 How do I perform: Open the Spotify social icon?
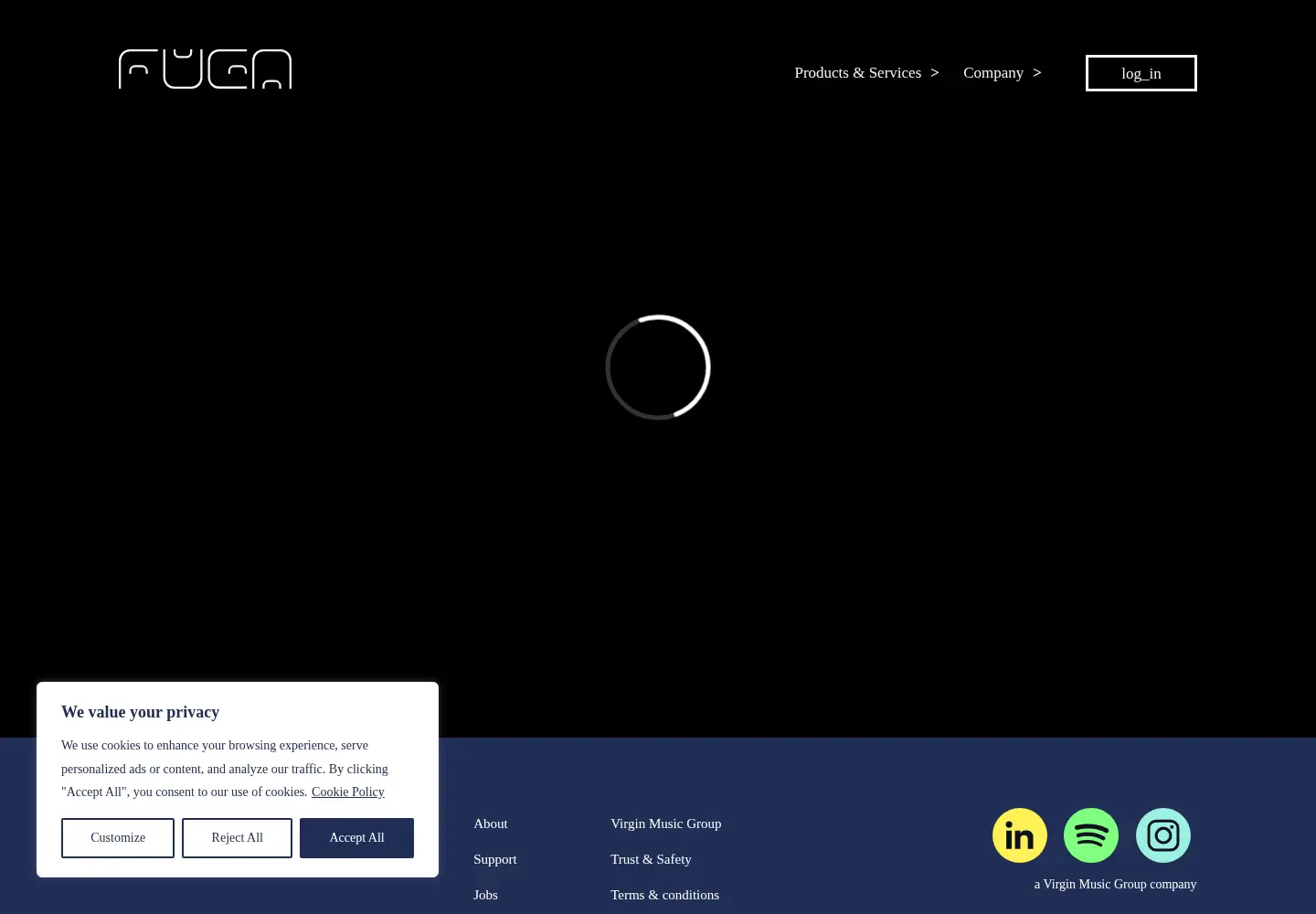point(1091,835)
